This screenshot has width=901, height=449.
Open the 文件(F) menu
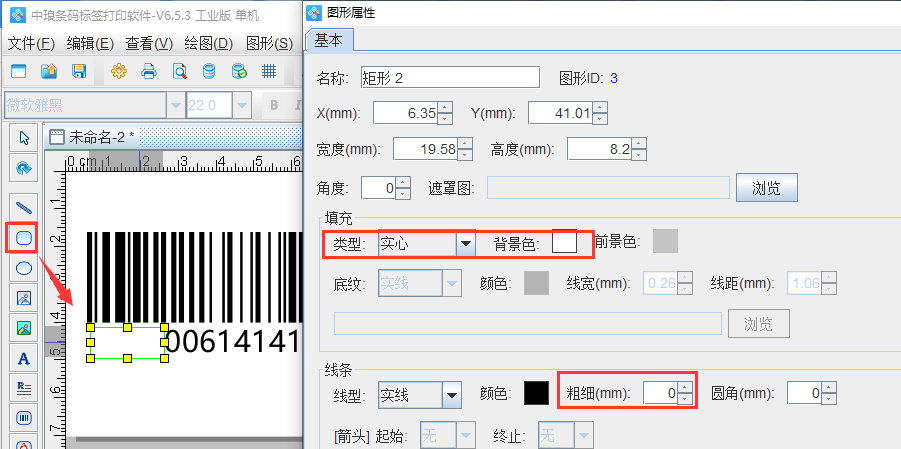(x=31, y=43)
